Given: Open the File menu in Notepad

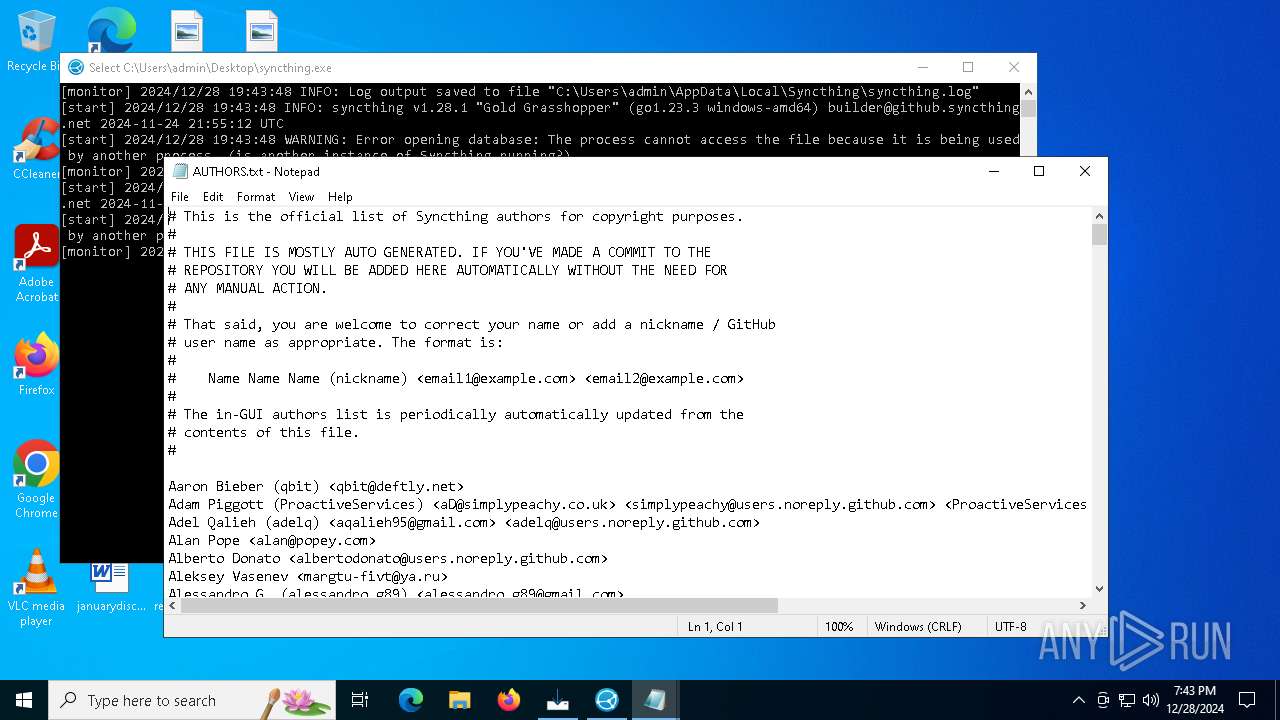Looking at the screenshot, I should [x=179, y=197].
